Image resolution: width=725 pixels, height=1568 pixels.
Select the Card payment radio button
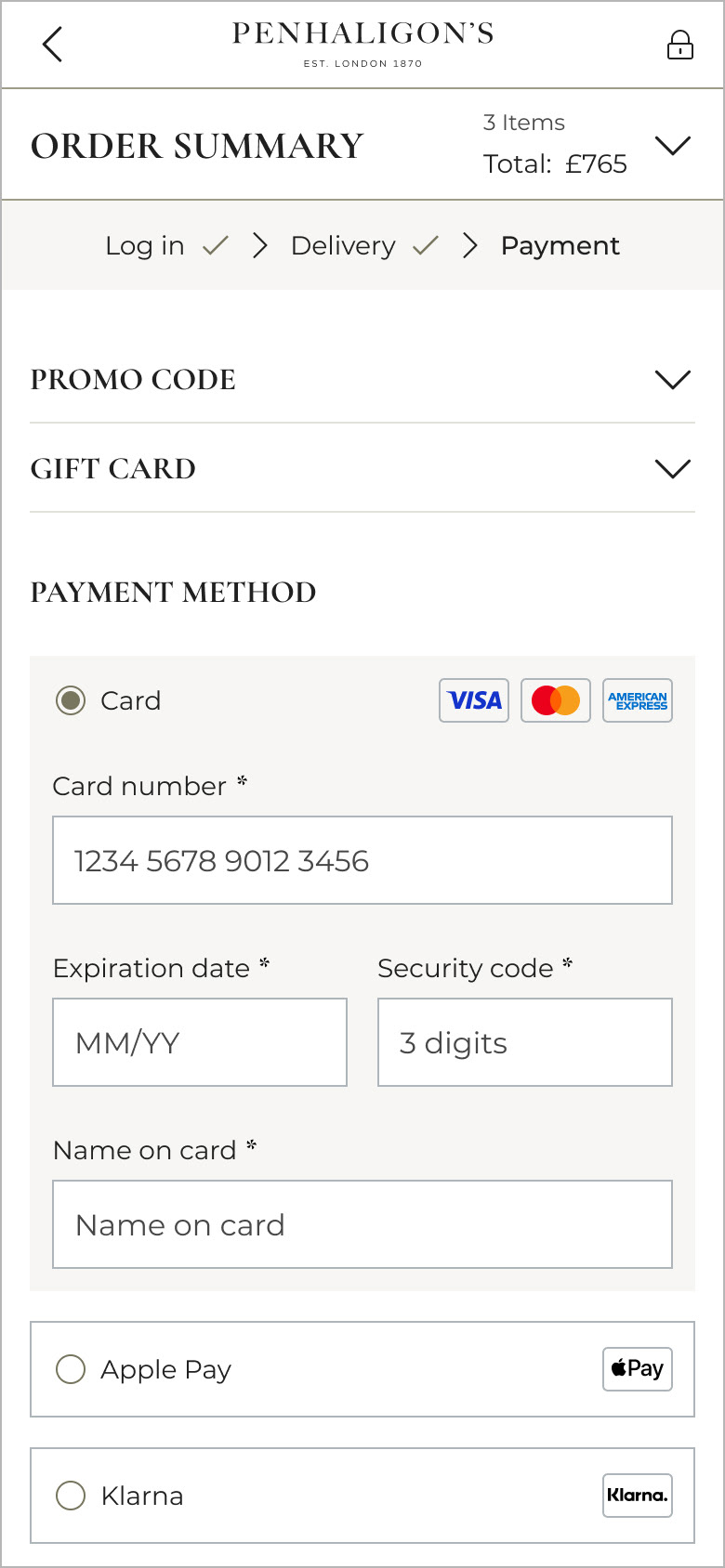(x=71, y=700)
